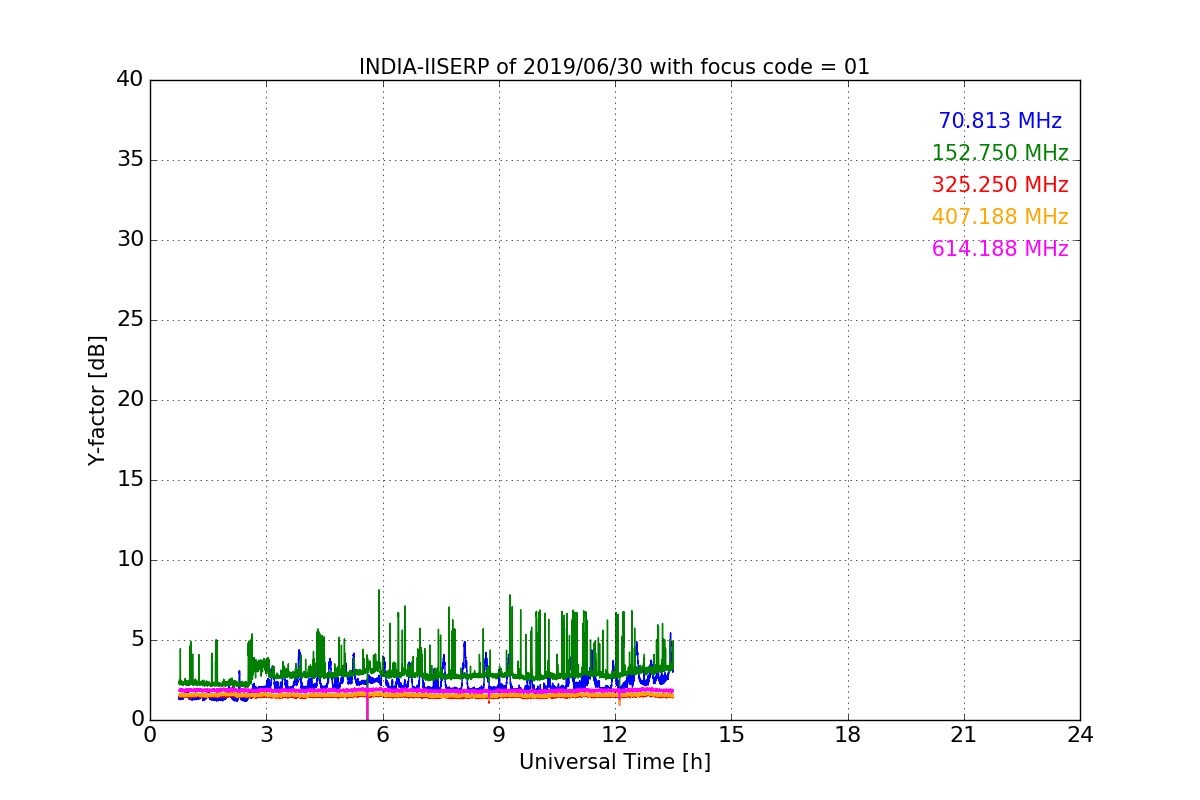Screen dimensions: 1200x800
Task: Click x-axis tick label 18
Action: pyautogui.click(x=848, y=736)
